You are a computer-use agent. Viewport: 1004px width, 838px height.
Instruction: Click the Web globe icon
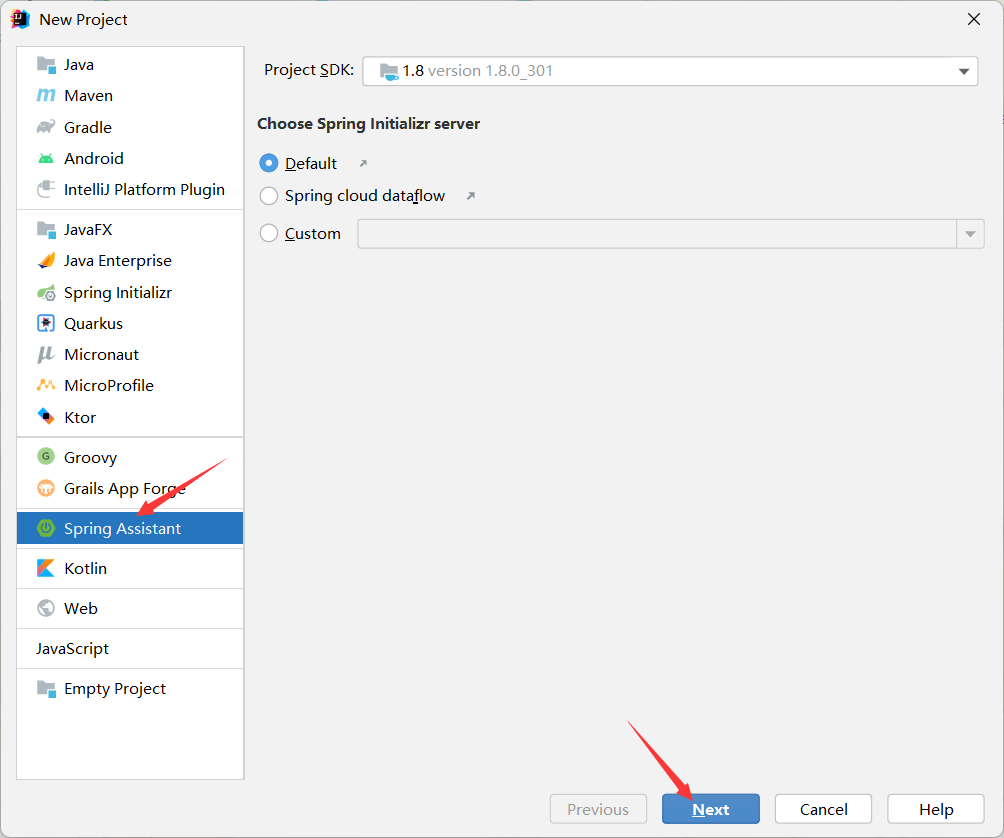tap(46, 608)
